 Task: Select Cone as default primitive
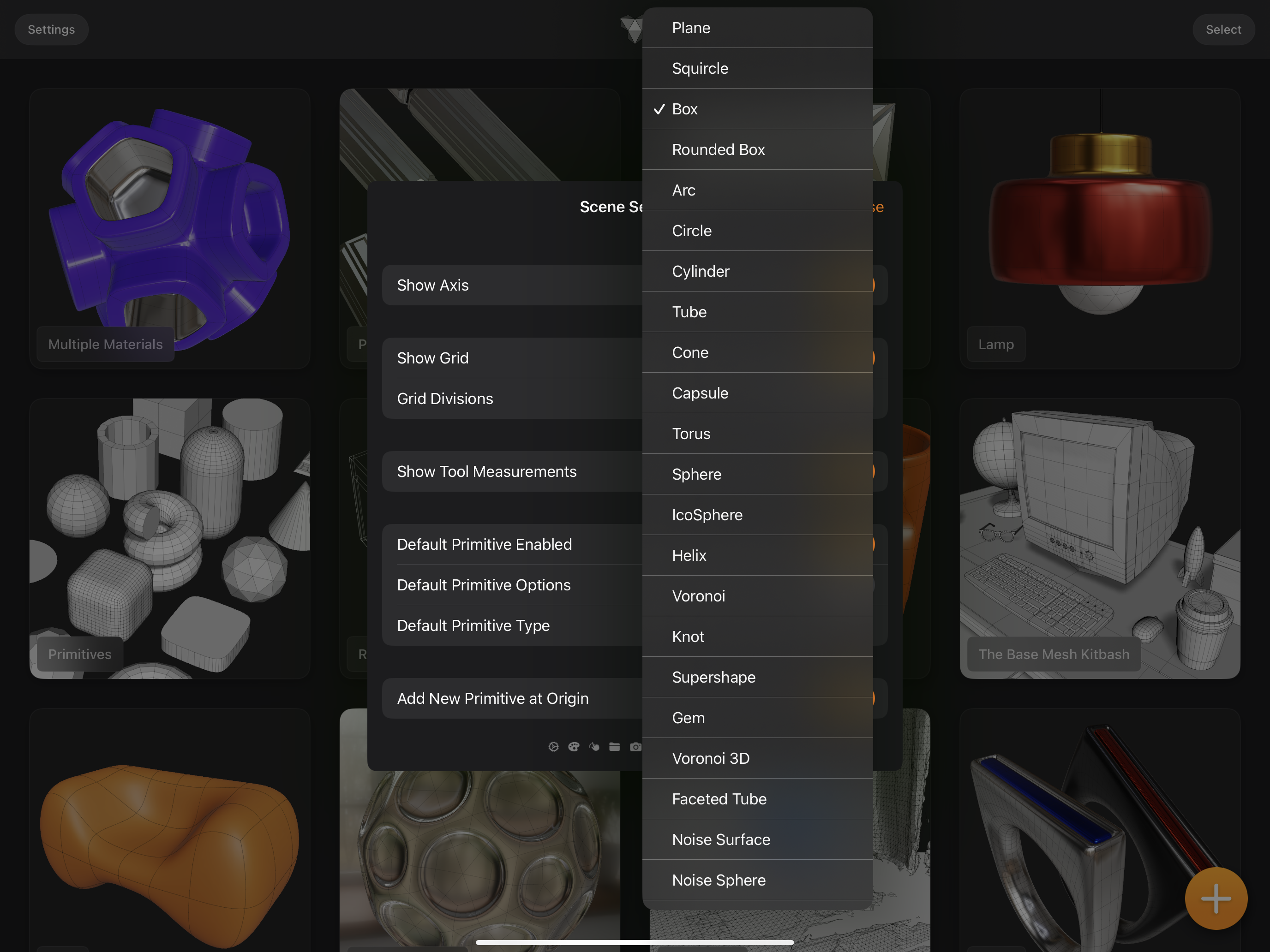(758, 352)
